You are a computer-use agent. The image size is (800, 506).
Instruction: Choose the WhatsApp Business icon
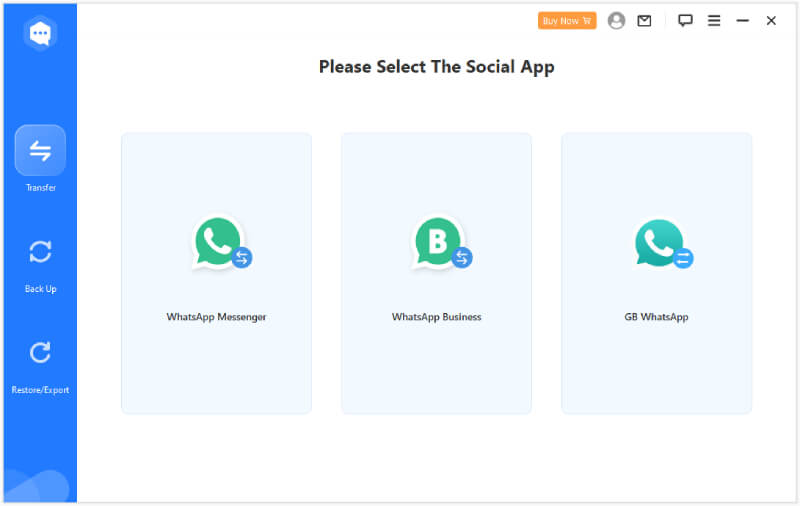pos(442,244)
